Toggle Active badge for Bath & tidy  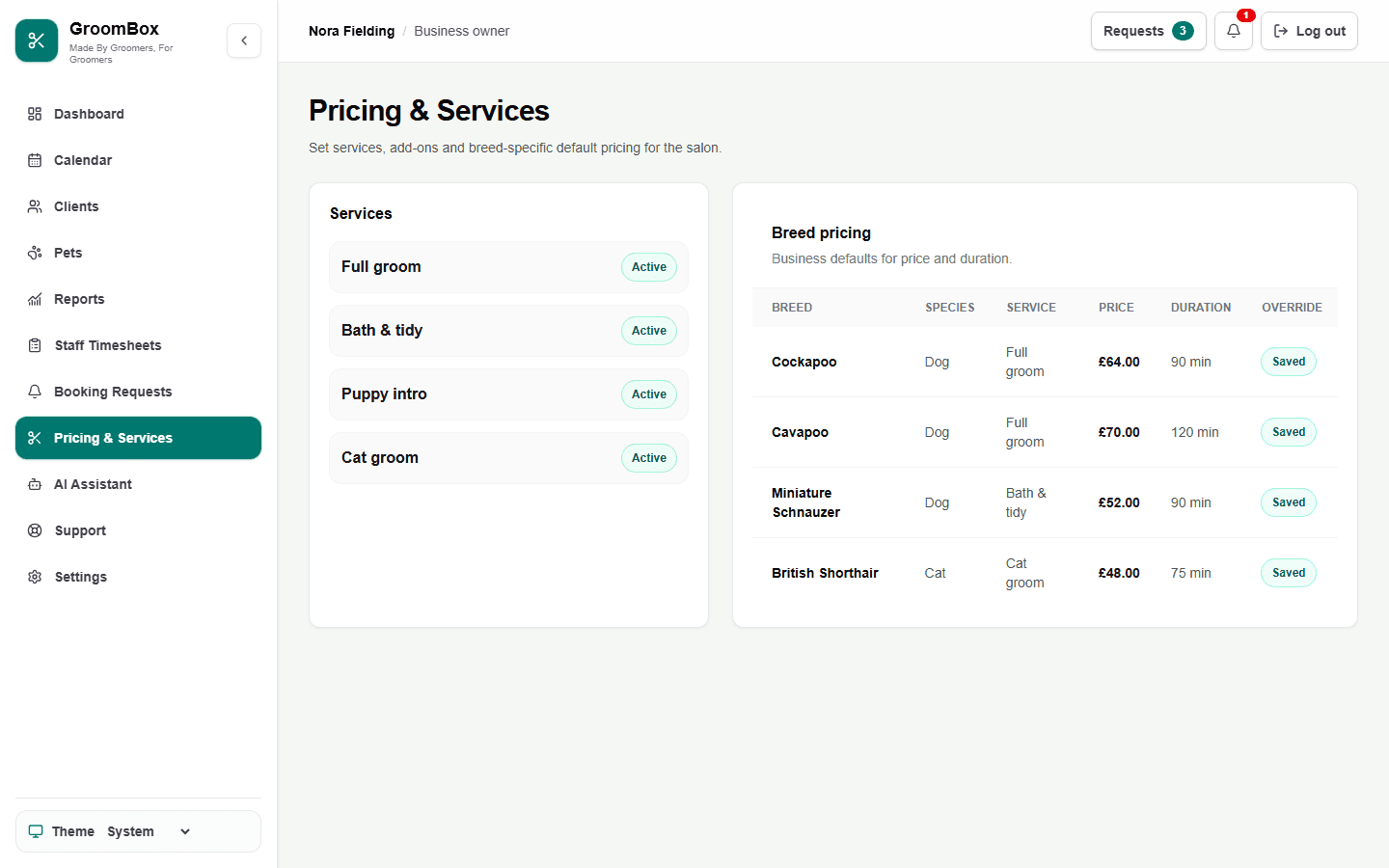649,331
